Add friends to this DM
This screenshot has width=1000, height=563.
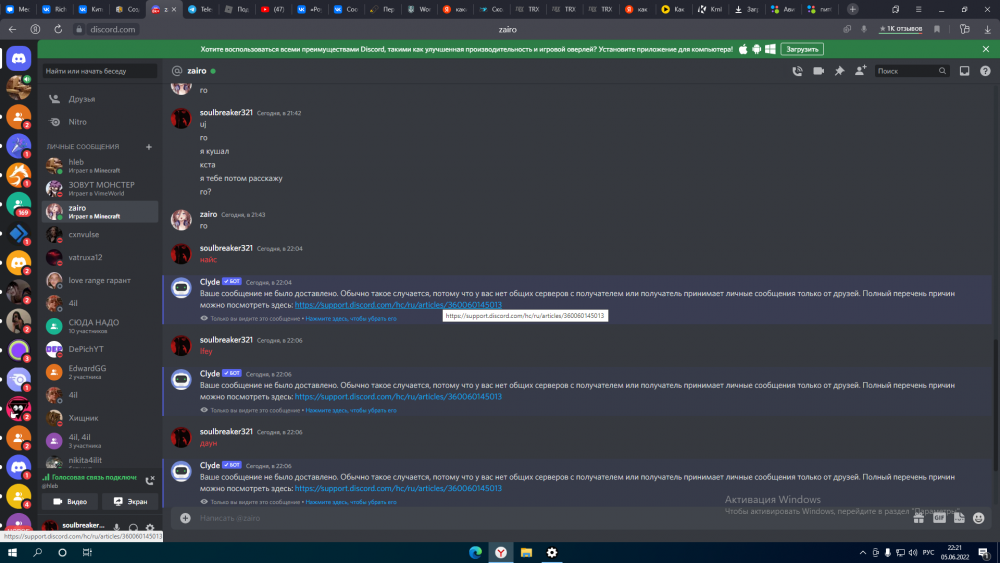(x=860, y=71)
